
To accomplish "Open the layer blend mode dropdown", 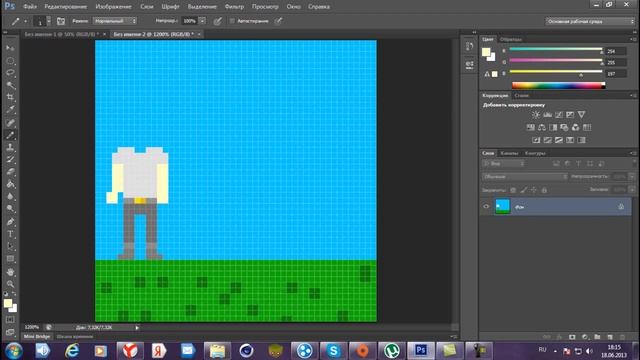I will click(x=525, y=177).
